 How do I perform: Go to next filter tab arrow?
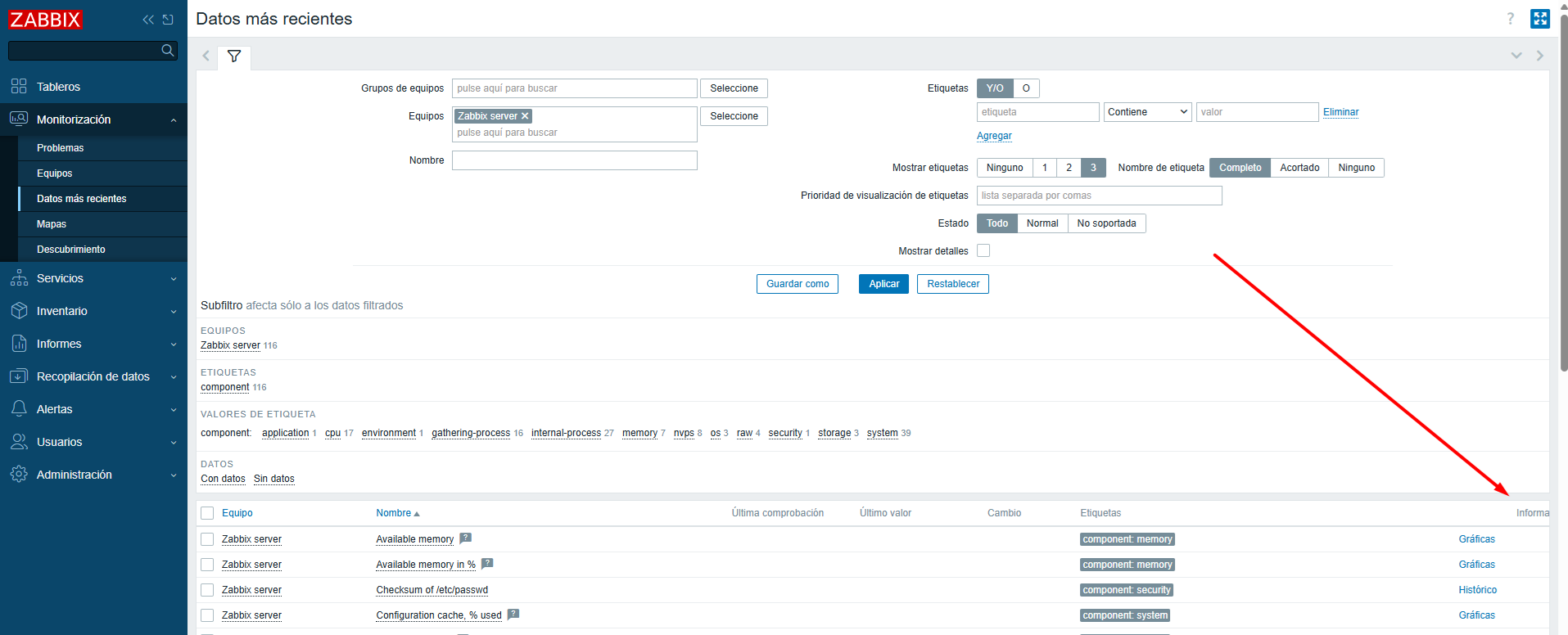click(1540, 56)
